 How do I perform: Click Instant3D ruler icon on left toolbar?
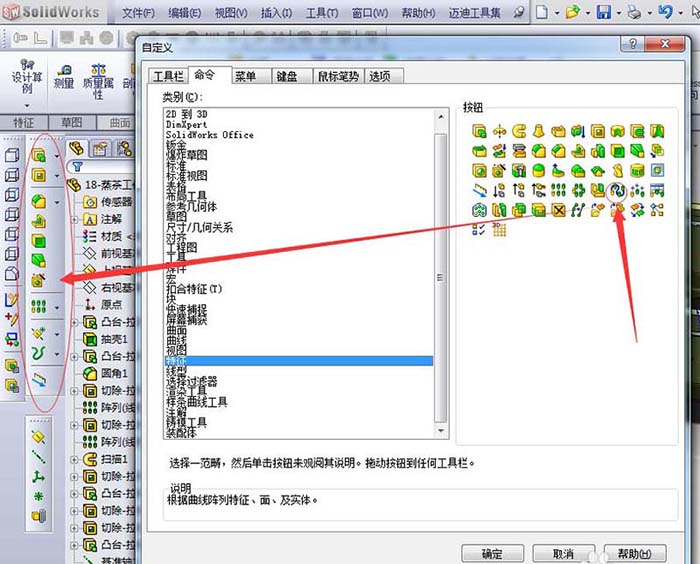[x=39, y=380]
